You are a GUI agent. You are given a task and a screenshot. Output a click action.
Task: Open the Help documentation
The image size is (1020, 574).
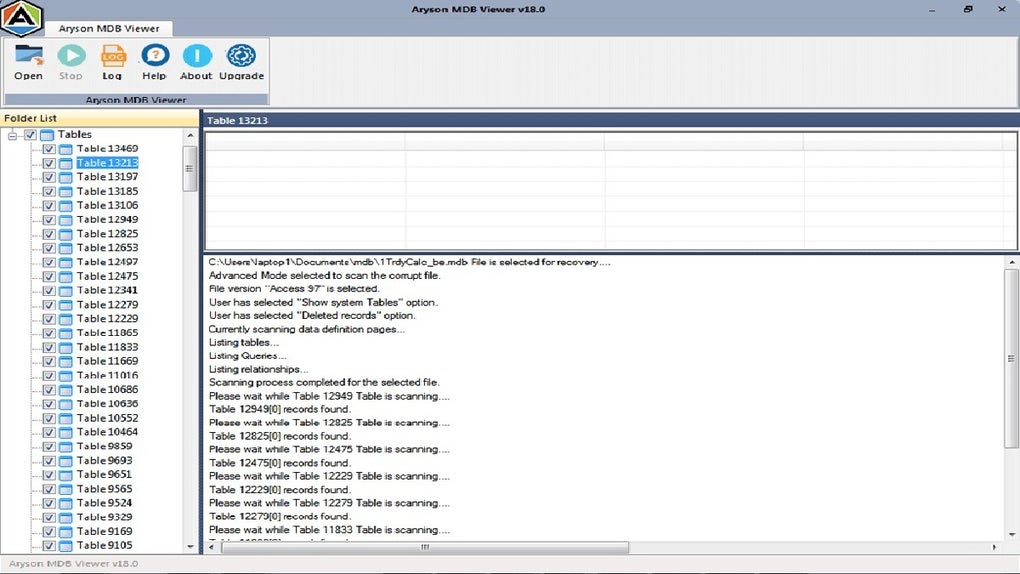[155, 62]
